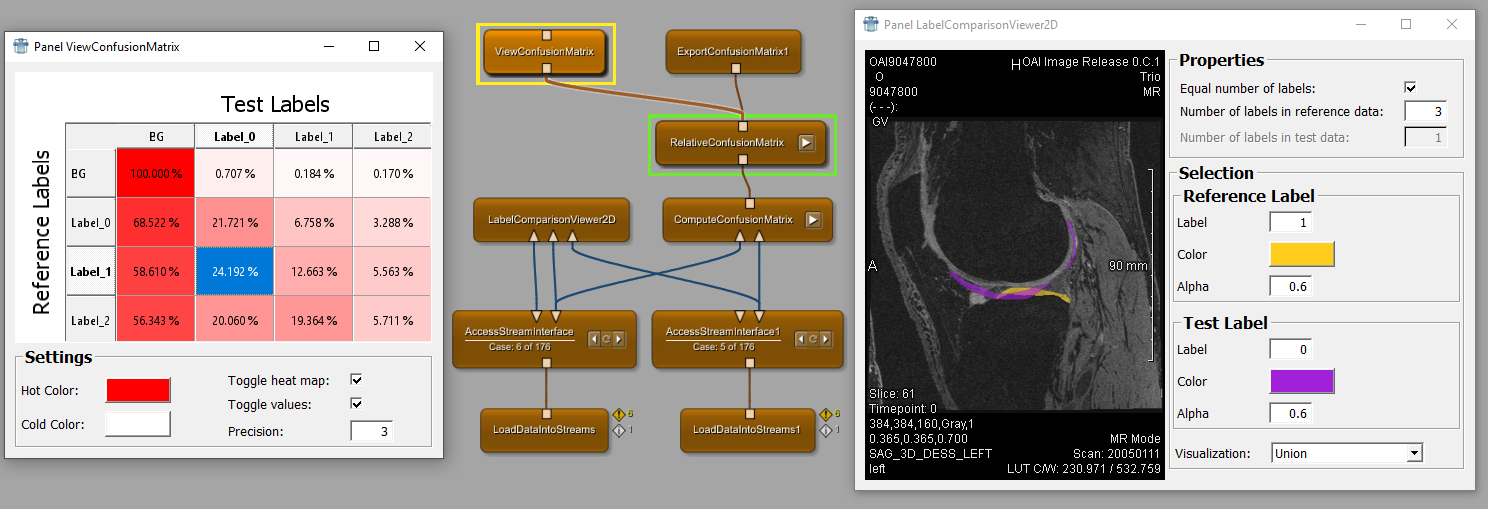The width and height of the screenshot is (1488, 509).
Task: Click Reference Label Alpha field
Action: [1291, 286]
